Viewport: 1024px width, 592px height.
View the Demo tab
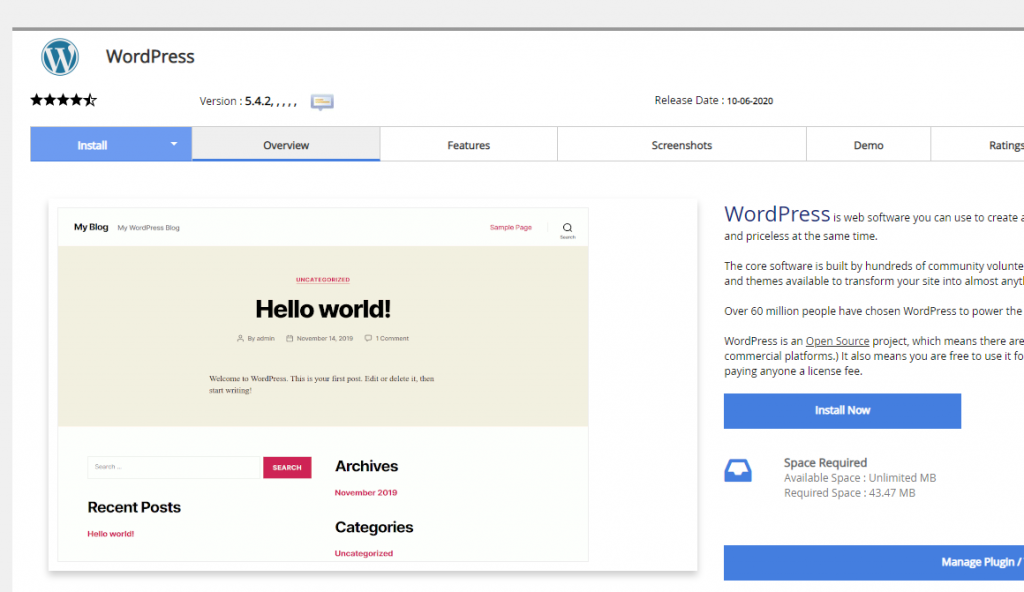coord(868,144)
